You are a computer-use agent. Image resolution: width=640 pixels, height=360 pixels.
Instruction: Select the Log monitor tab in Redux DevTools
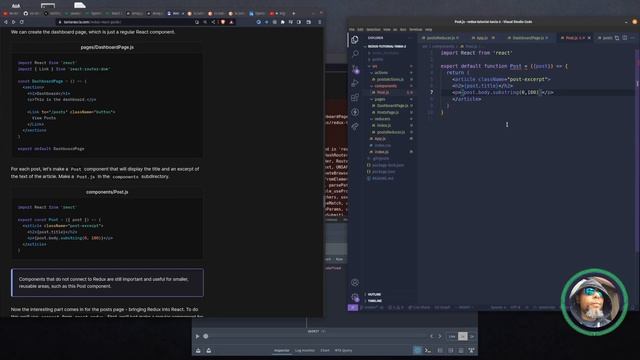305,350
